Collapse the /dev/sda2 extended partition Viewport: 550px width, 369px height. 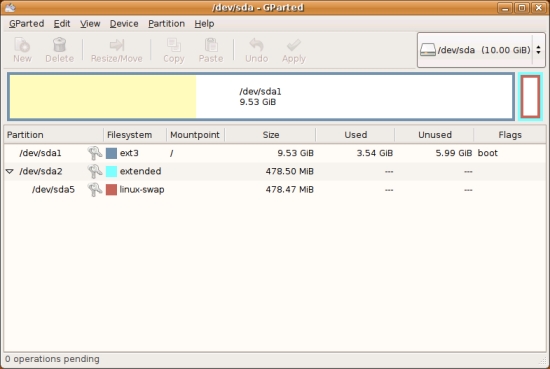coord(10,171)
